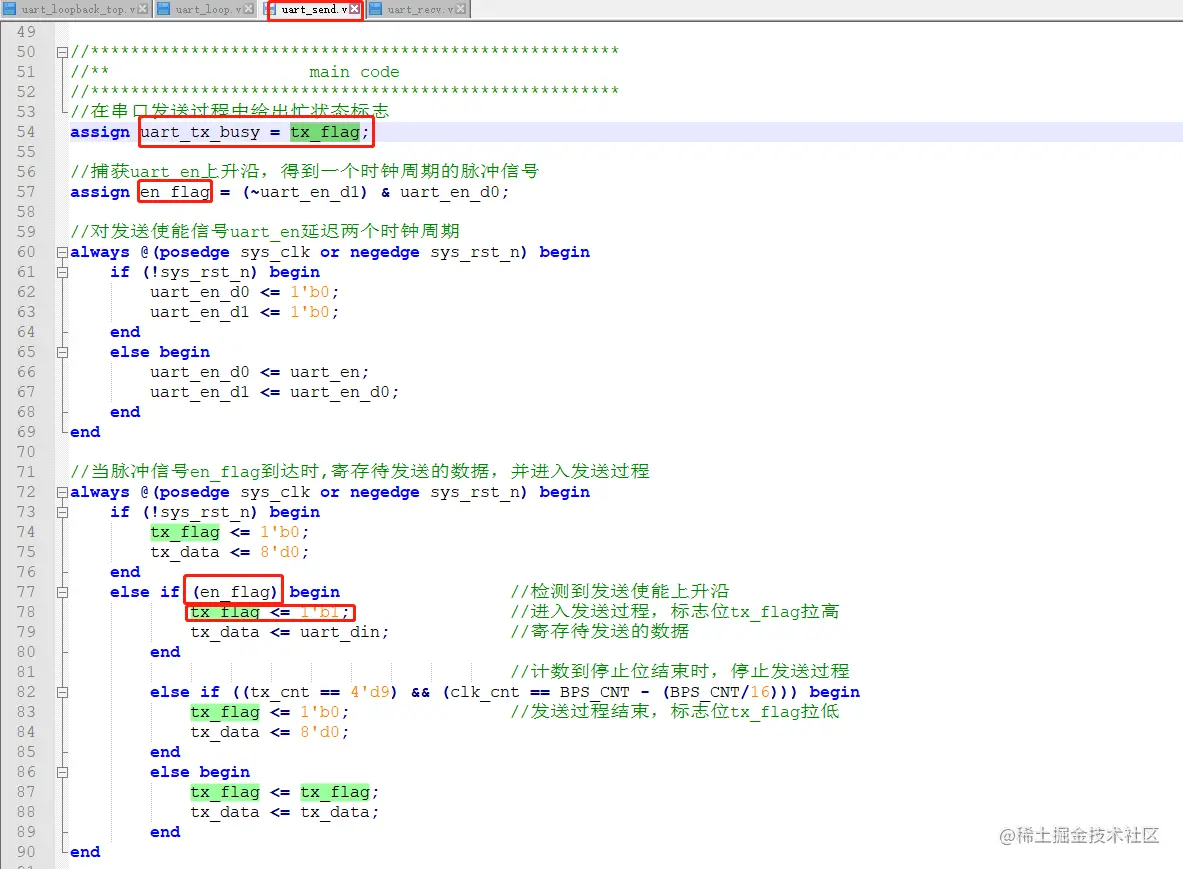Click 'en_flag' in the line 57 assign

point(175,192)
